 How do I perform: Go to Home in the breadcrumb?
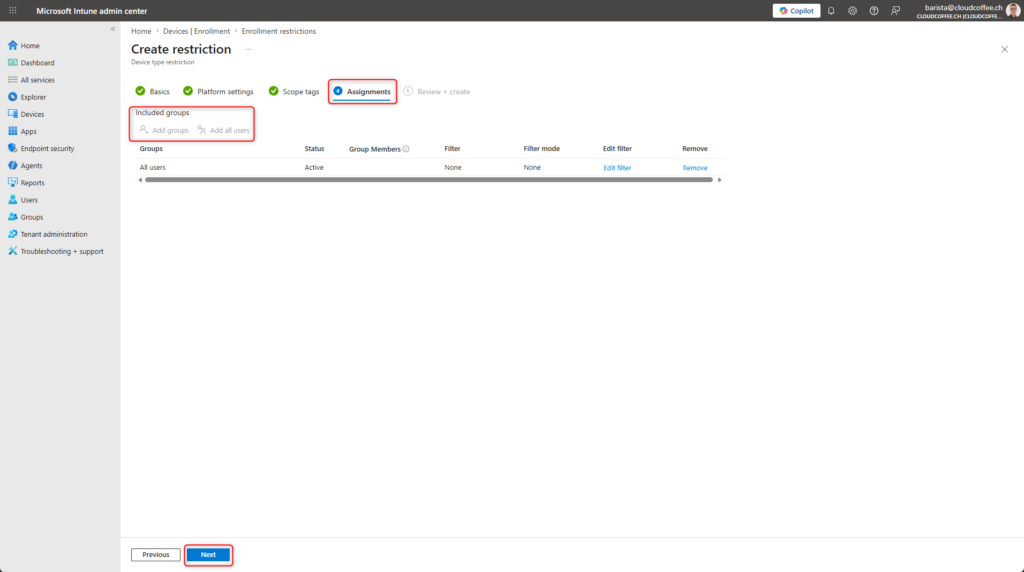tap(141, 31)
